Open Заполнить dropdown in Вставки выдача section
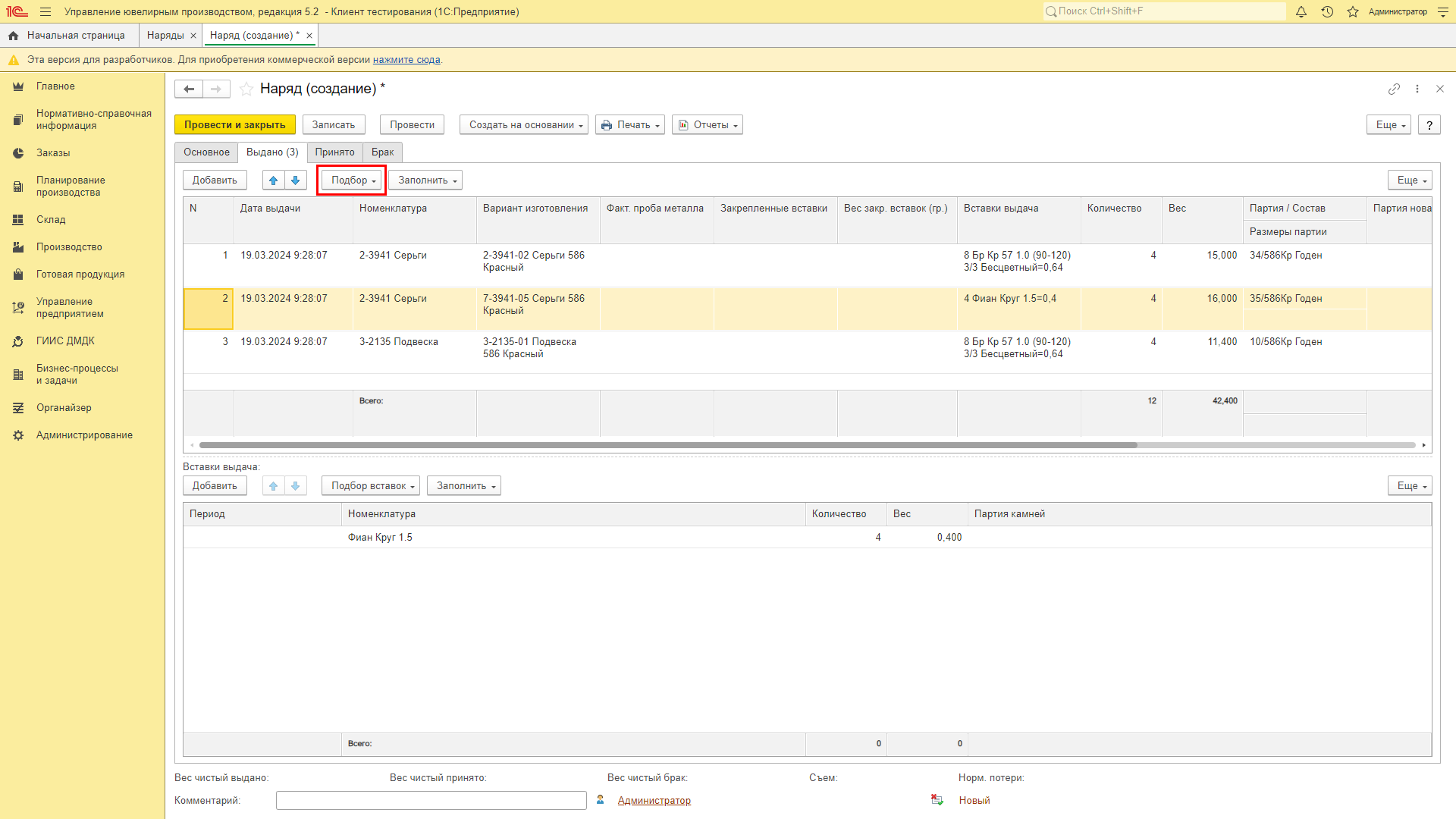 [464, 486]
